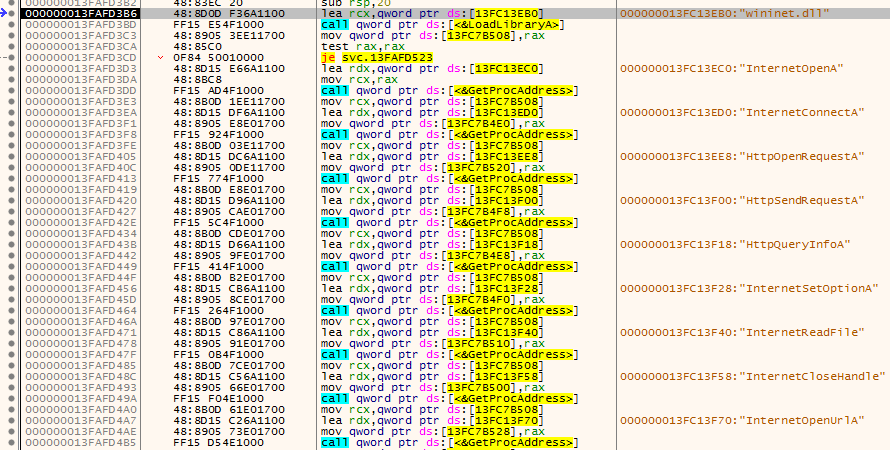The image size is (890, 450).
Task: Click the mov [13FC7B4F8],rax instruction
Action: point(433,211)
